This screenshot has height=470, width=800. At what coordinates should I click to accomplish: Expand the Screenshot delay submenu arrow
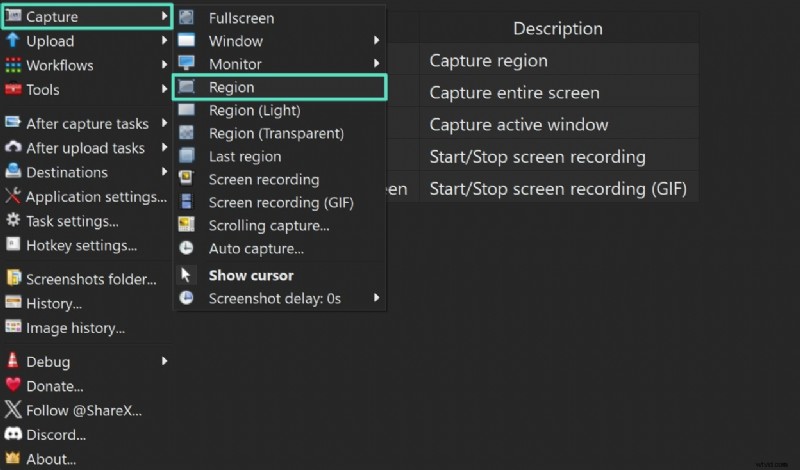tap(377, 298)
